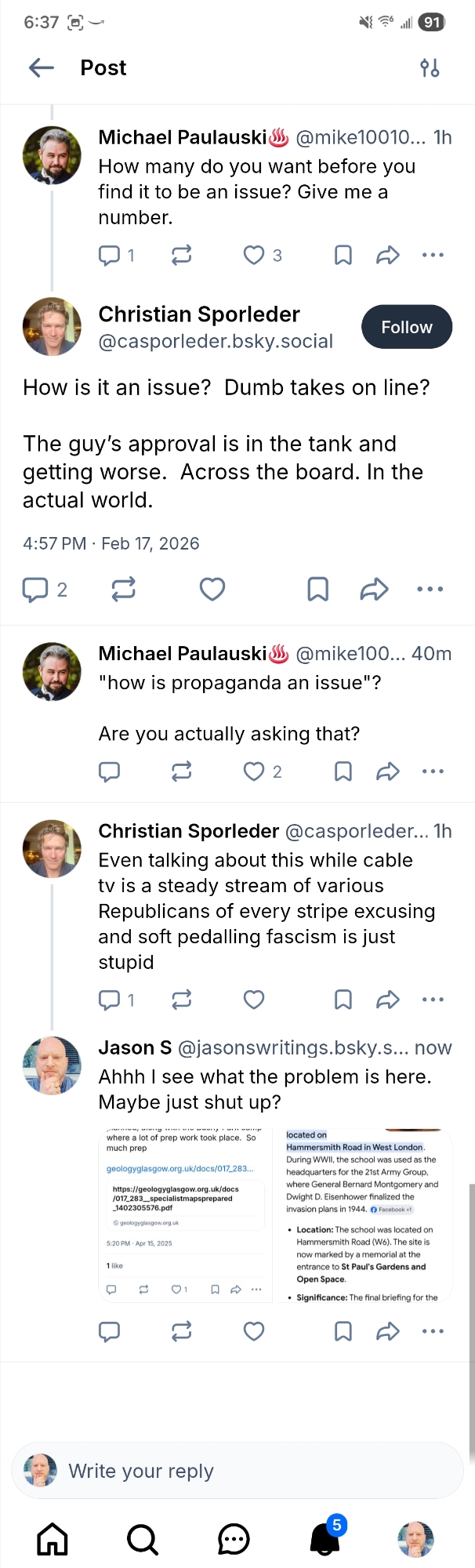Open Home tab in bottom navigation
The height and width of the screenshot is (1568, 475).
click(53, 1539)
